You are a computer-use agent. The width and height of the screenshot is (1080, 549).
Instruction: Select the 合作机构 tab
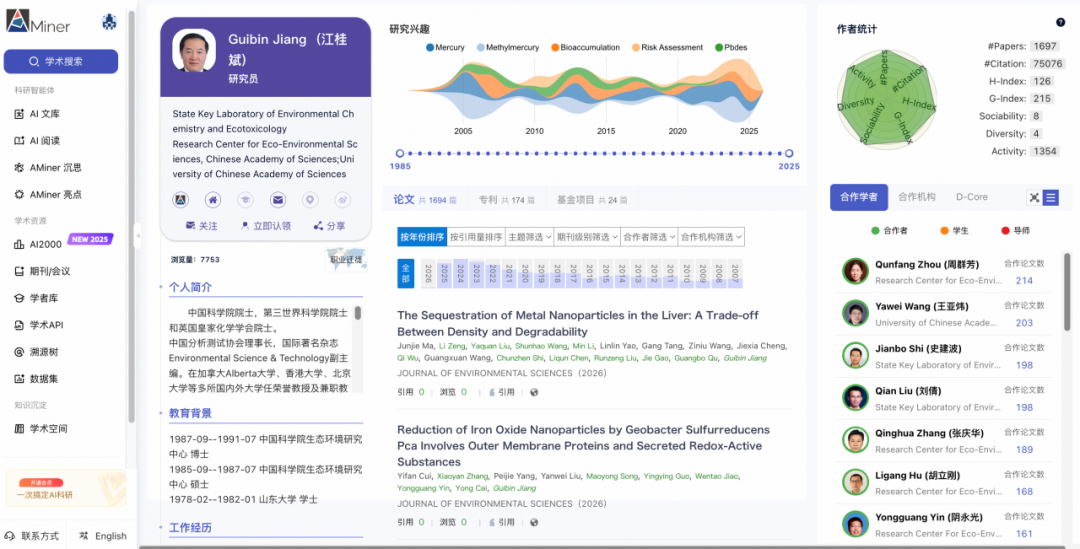917,197
